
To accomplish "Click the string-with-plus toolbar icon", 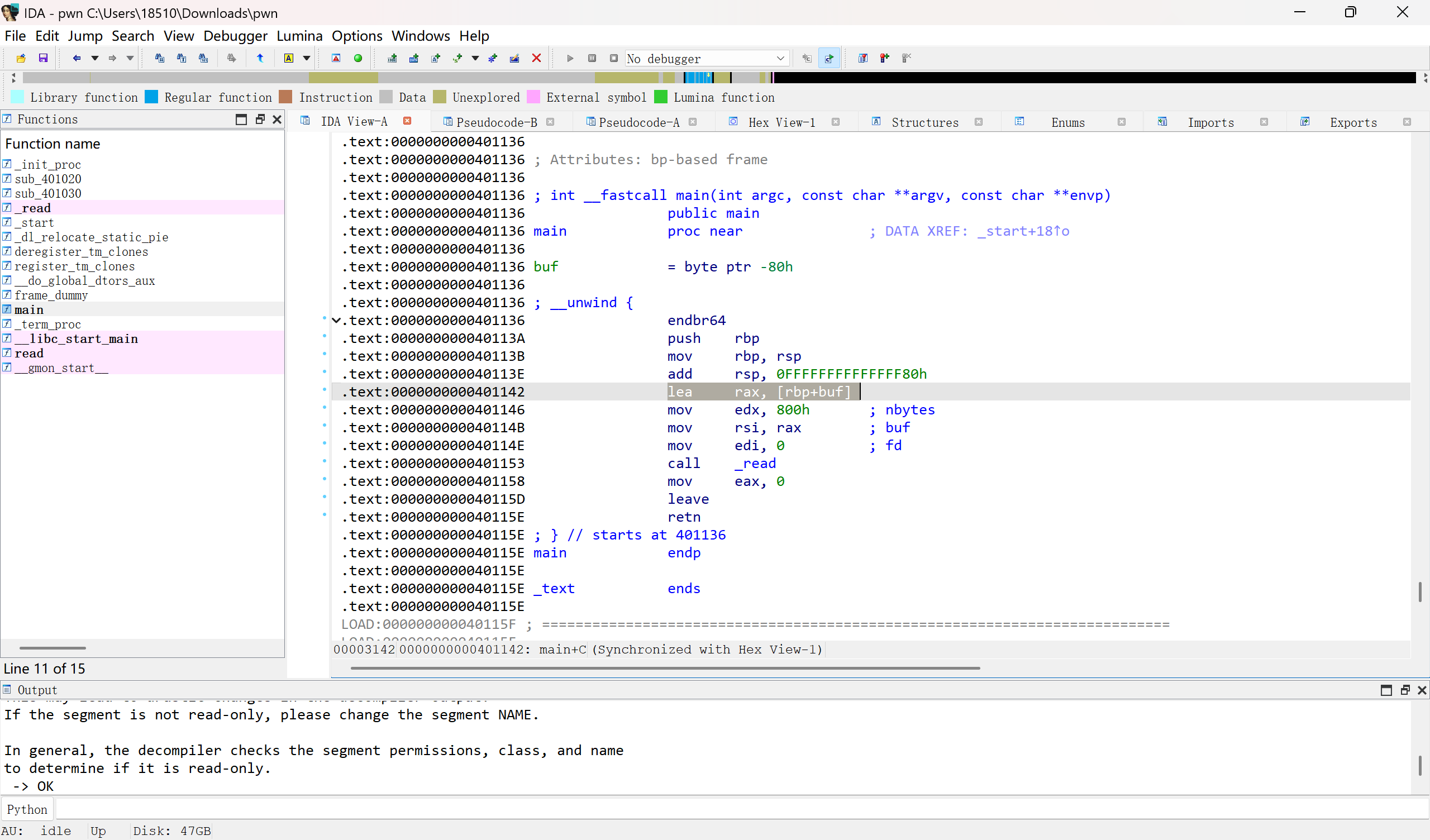I will point(436,58).
